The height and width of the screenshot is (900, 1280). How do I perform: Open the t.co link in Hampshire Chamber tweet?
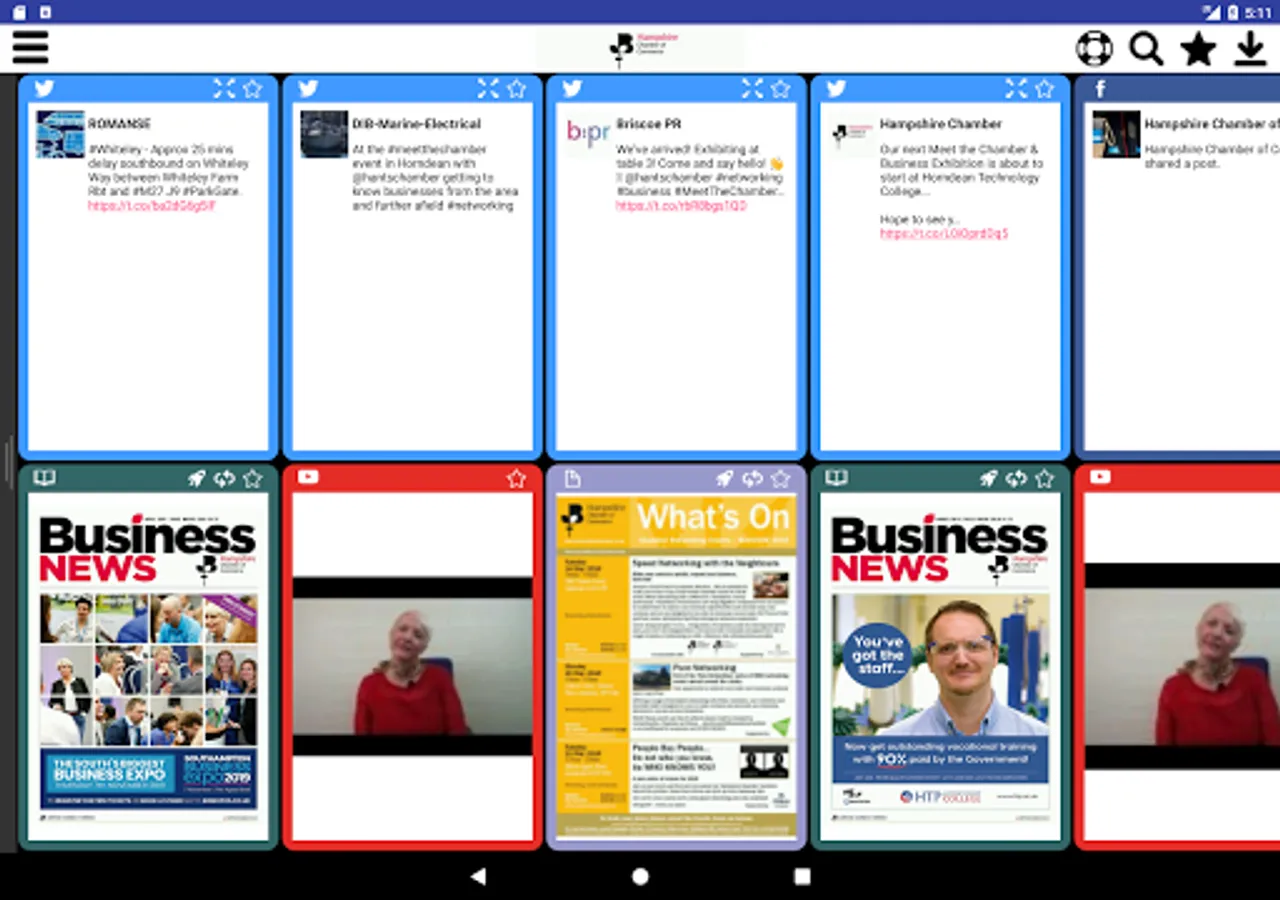click(x=944, y=233)
